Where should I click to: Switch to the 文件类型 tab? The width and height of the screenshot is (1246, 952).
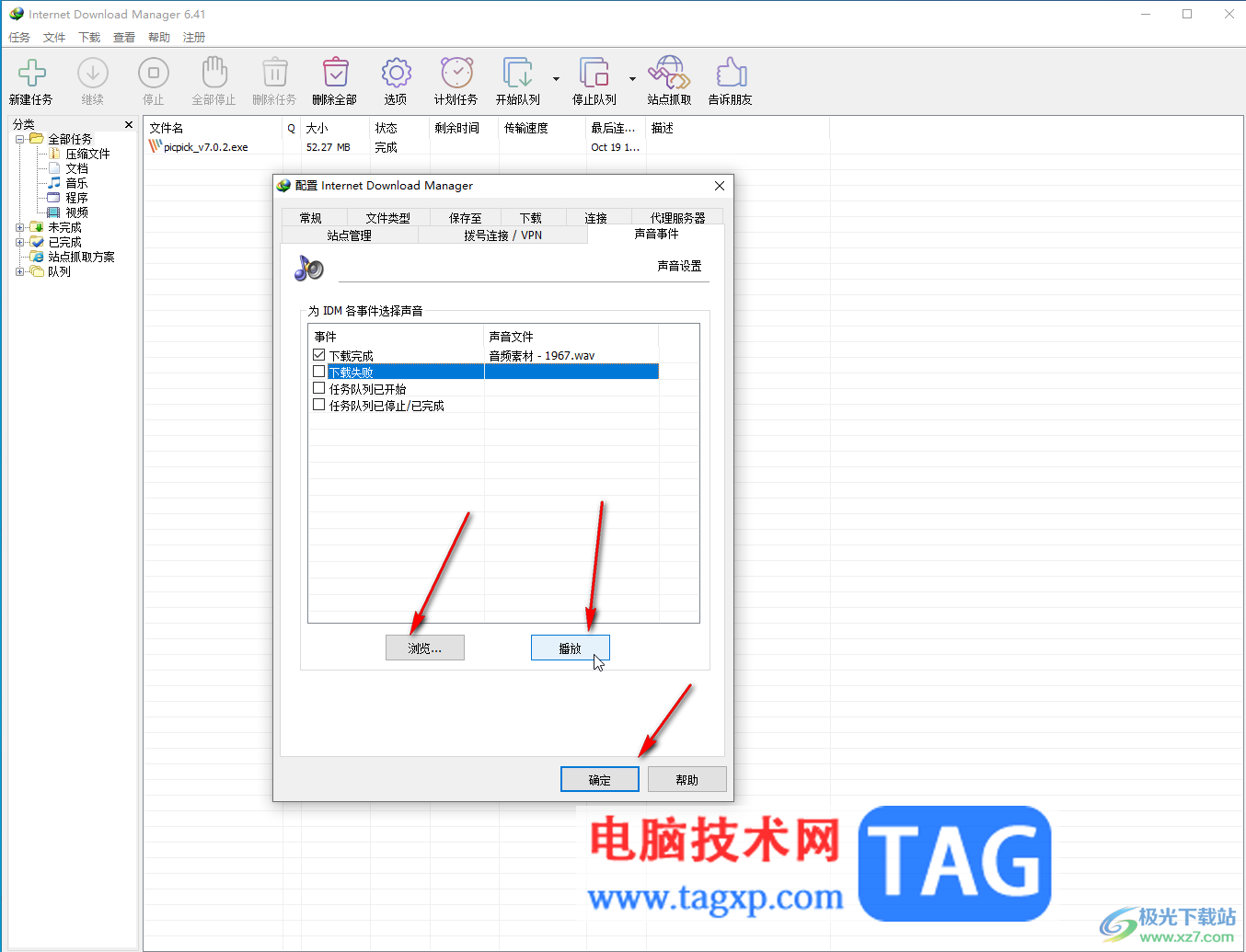tap(388, 218)
